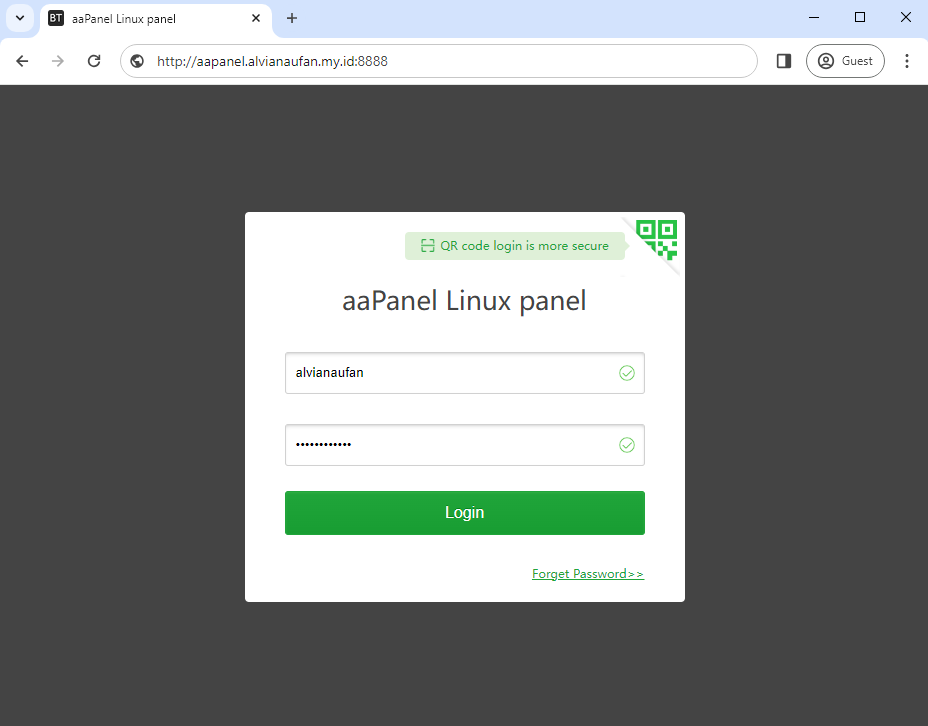Viewport: 928px width, 726px height.
Task: Click the username field containing alvianaufan
Action: pyautogui.click(x=465, y=373)
